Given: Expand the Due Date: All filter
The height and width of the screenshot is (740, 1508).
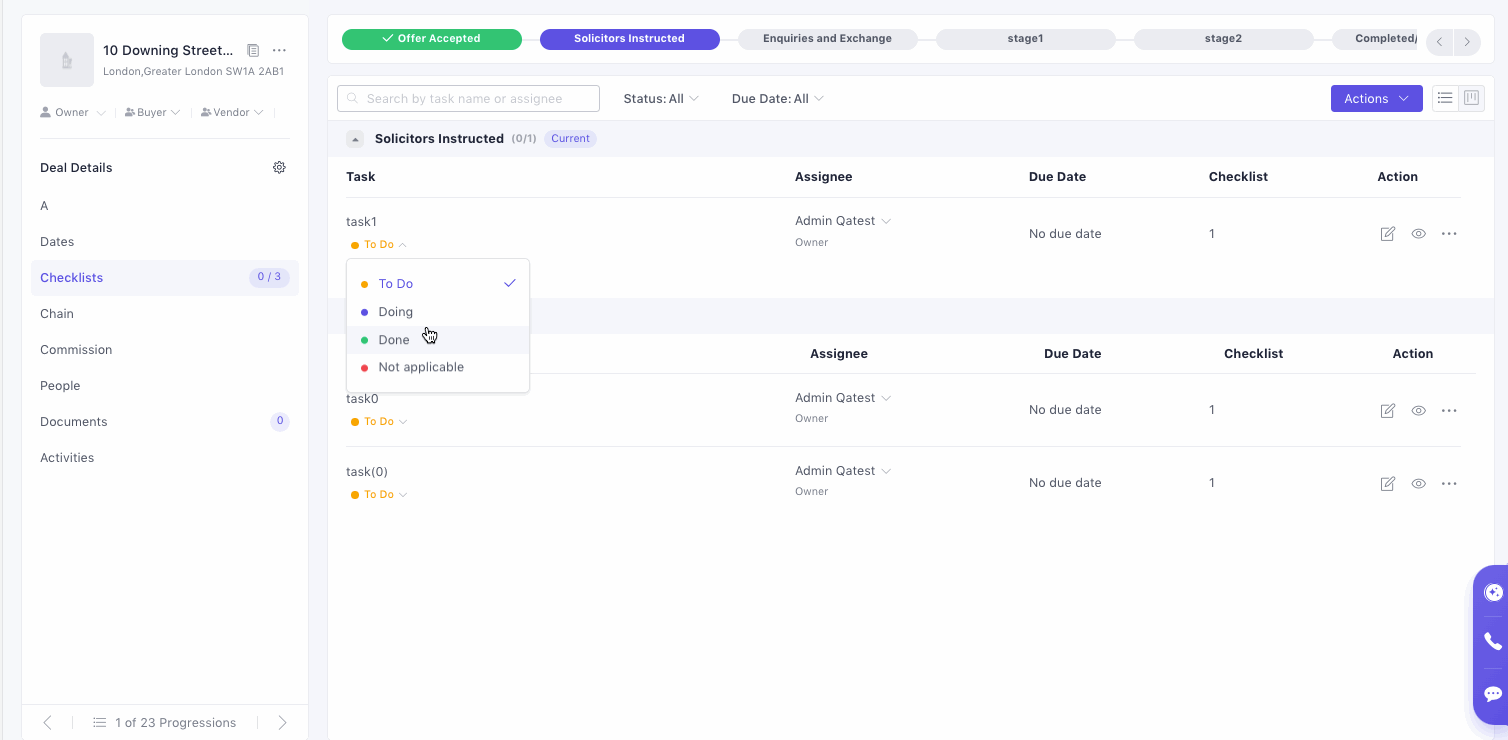Looking at the screenshot, I should [x=777, y=99].
